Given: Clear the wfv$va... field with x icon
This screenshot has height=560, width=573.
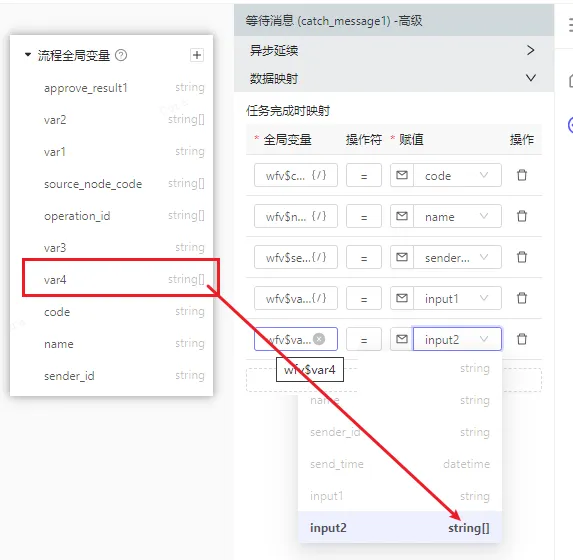Looking at the screenshot, I should click(x=319, y=339).
